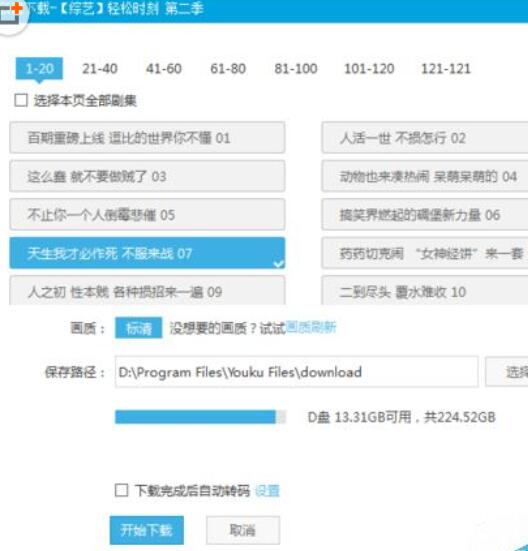Open the 画质刷新 link
Screen dimensions: 528x551
point(311,328)
